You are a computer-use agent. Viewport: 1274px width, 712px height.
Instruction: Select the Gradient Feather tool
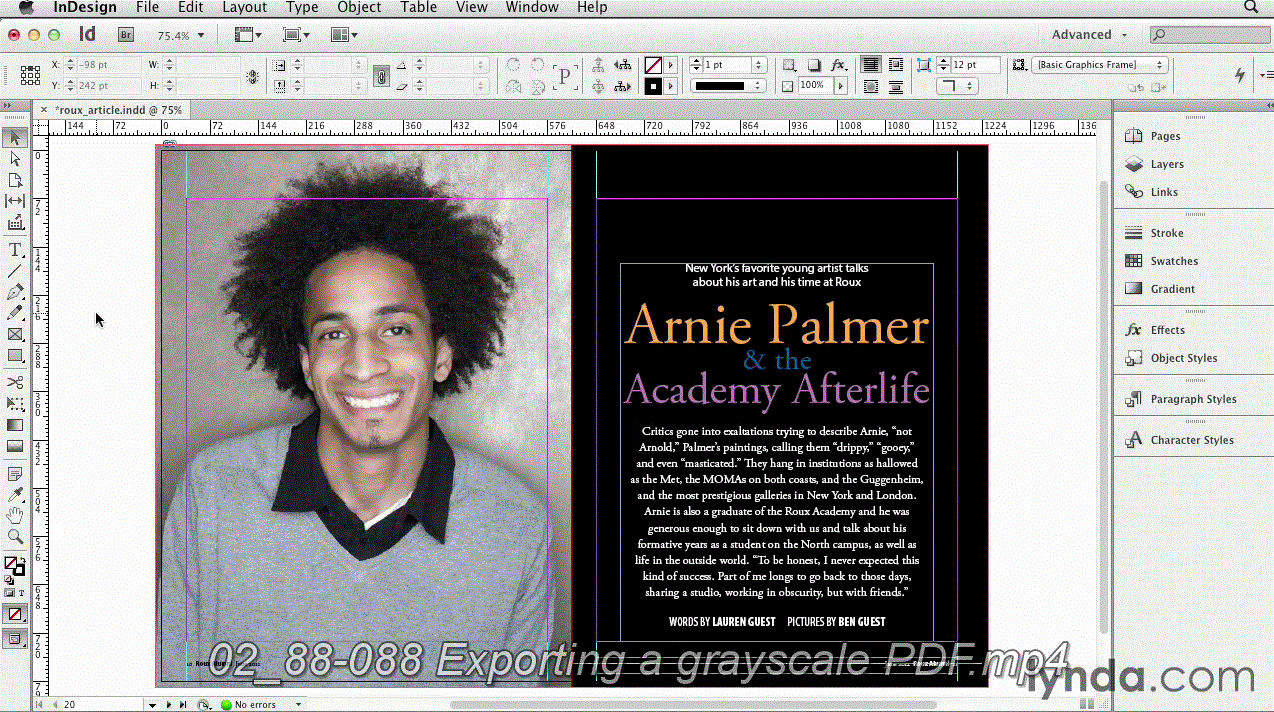point(15,446)
